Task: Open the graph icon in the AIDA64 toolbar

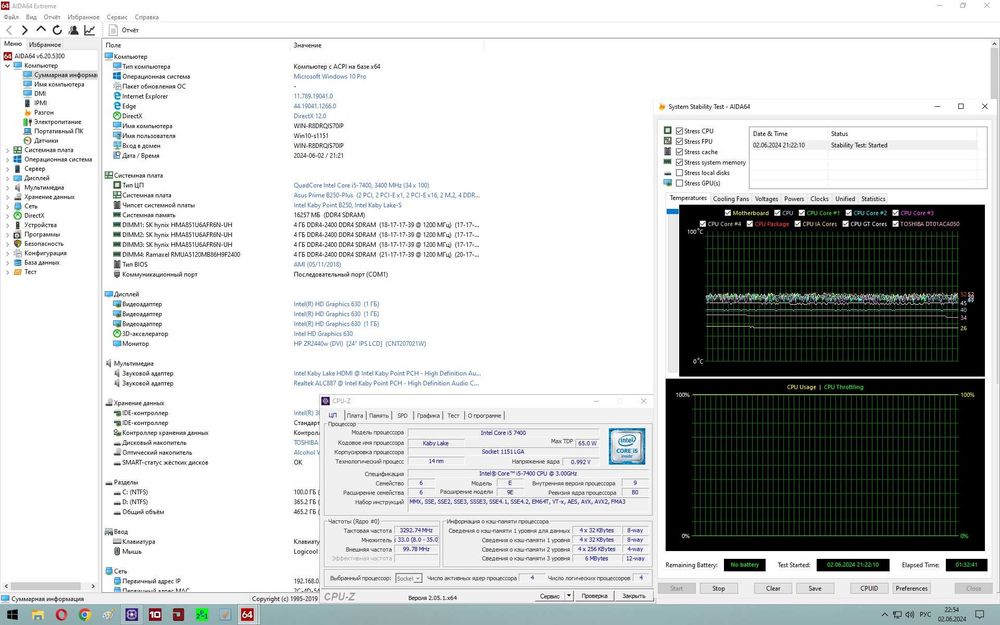Action: point(89,30)
